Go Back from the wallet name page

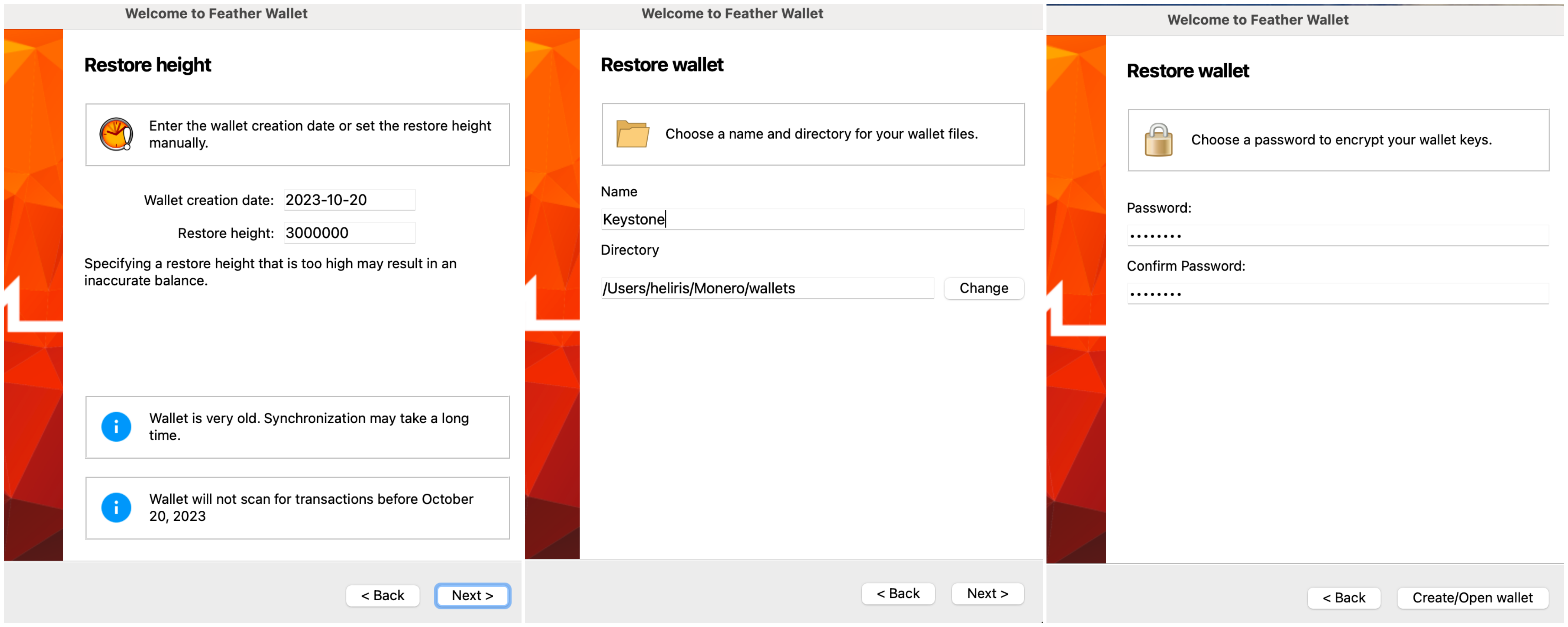[x=898, y=593]
